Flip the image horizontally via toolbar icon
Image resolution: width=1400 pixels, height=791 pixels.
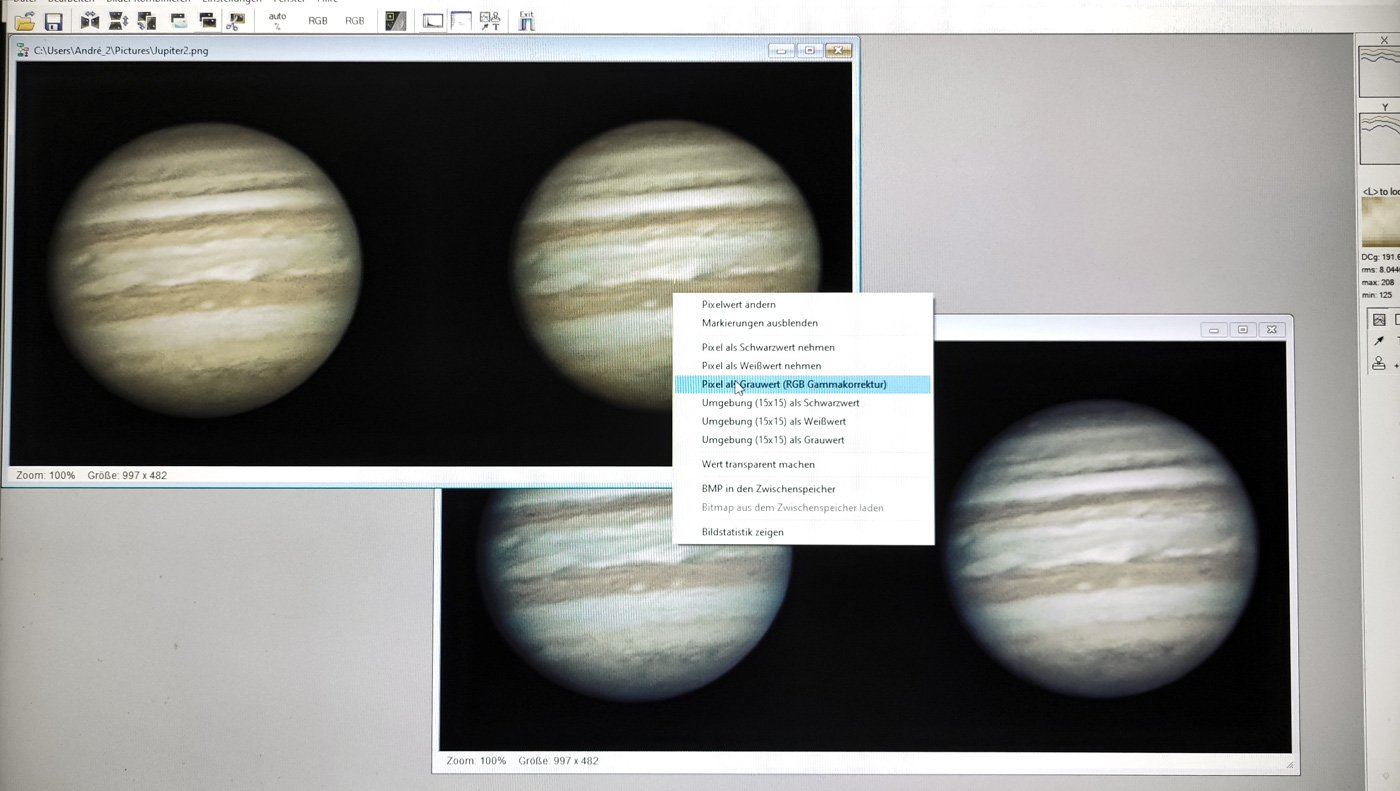tap(90, 20)
